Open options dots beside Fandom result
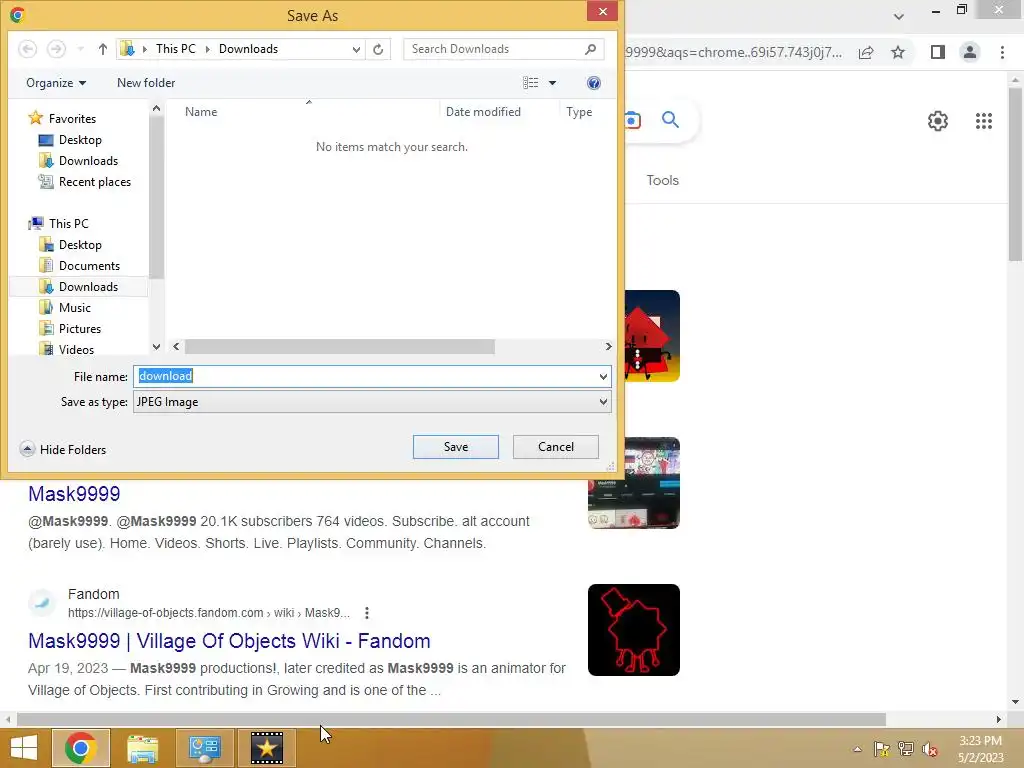1024x768 pixels. (x=367, y=613)
